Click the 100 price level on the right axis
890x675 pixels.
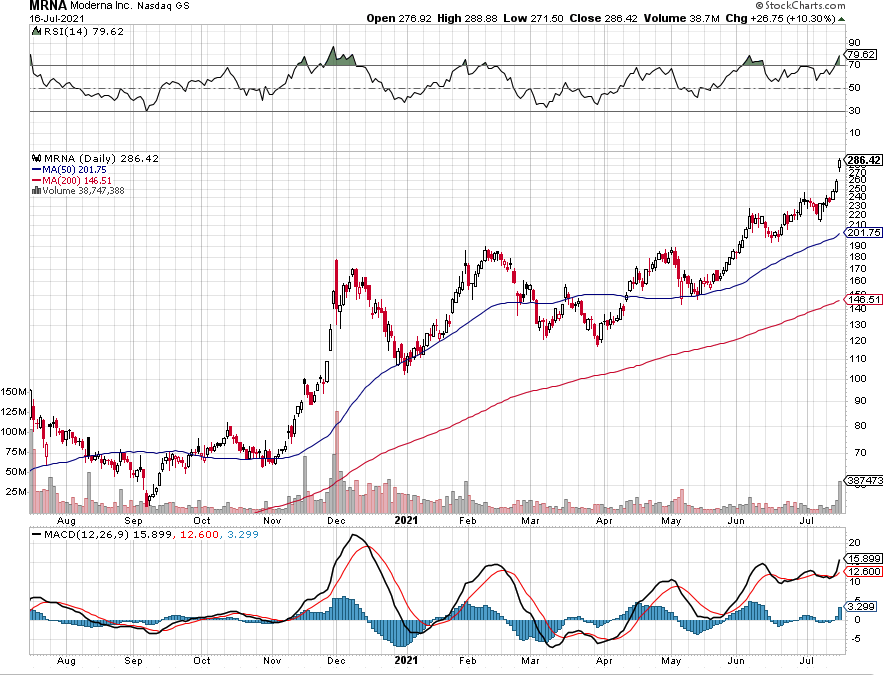point(857,379)
